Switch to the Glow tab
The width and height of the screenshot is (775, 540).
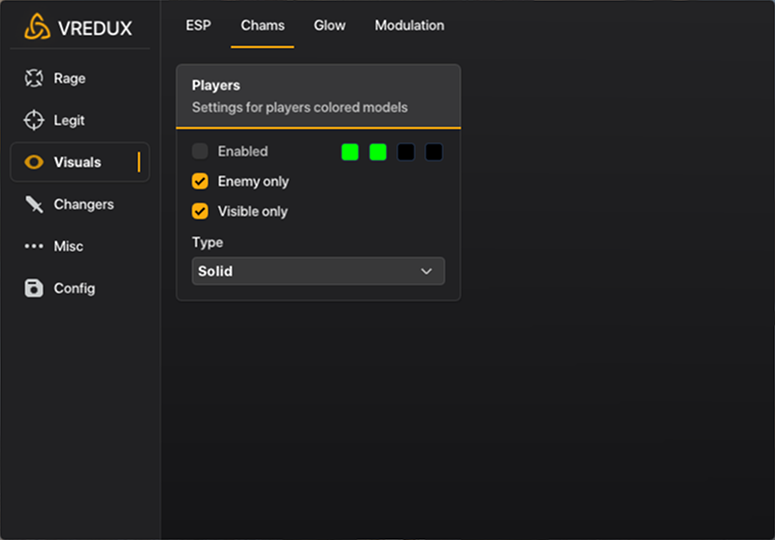(x=329, y=25)
